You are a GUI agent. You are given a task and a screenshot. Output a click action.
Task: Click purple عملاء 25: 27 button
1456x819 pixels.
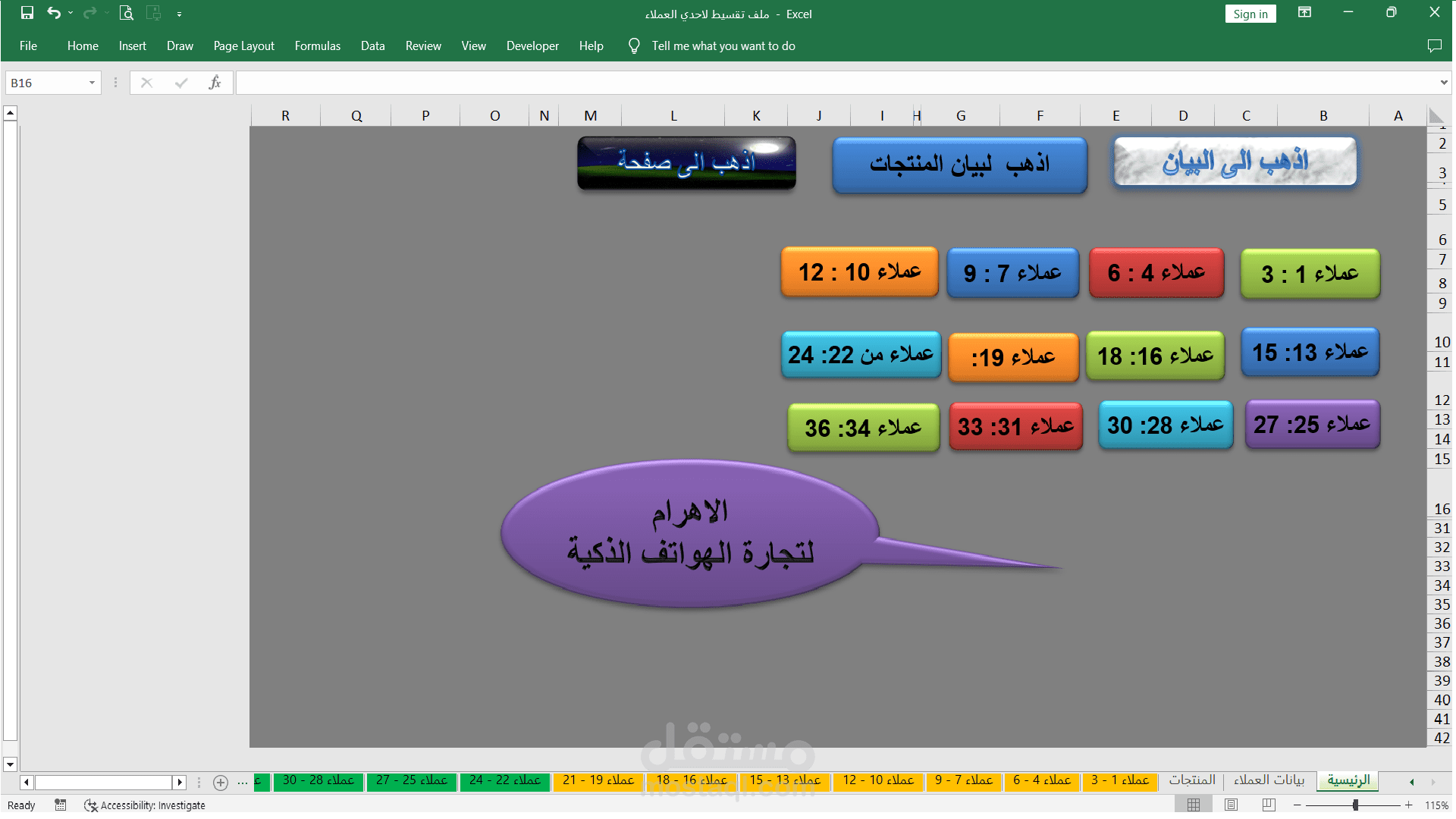click(1312, 424)
